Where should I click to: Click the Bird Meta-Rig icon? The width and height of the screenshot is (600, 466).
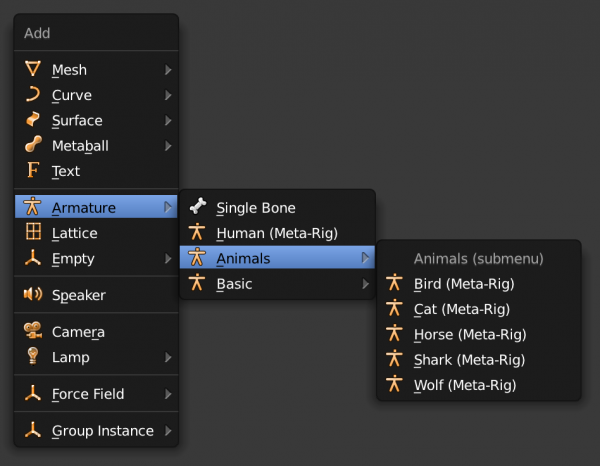coord(395,283)
